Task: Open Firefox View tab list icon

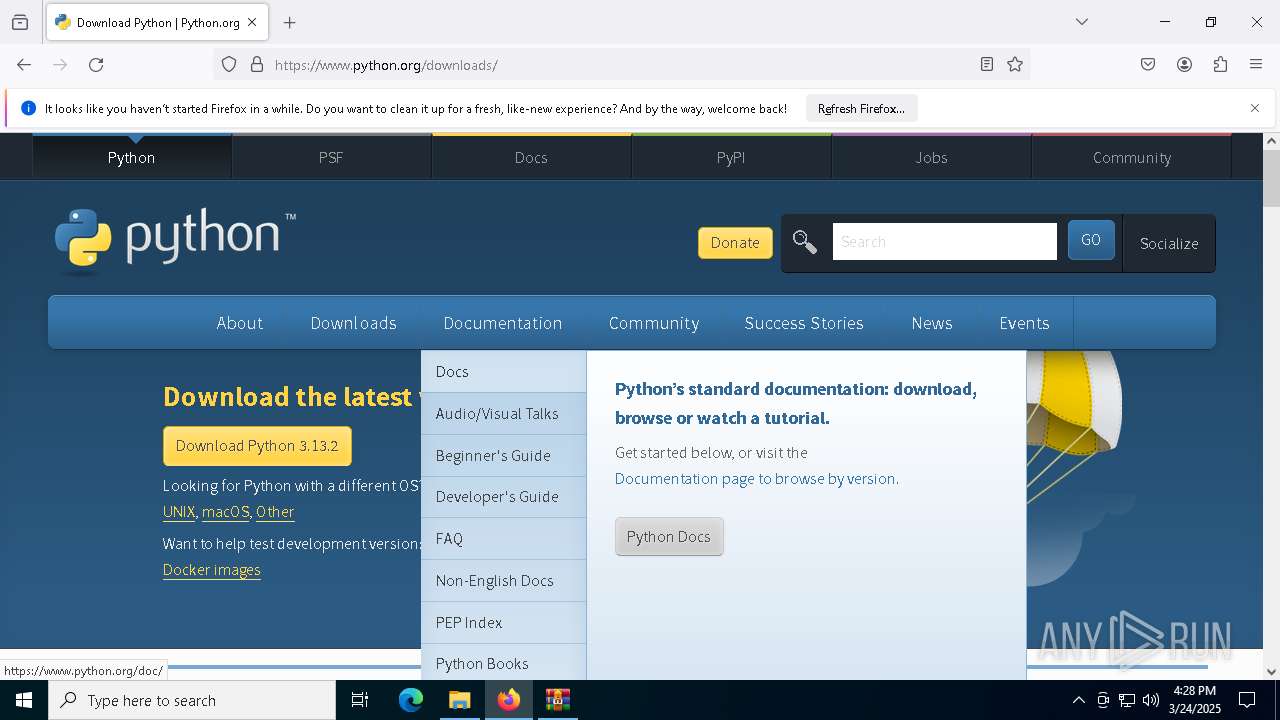Action: pyautogui.click(x=20, y=22)
